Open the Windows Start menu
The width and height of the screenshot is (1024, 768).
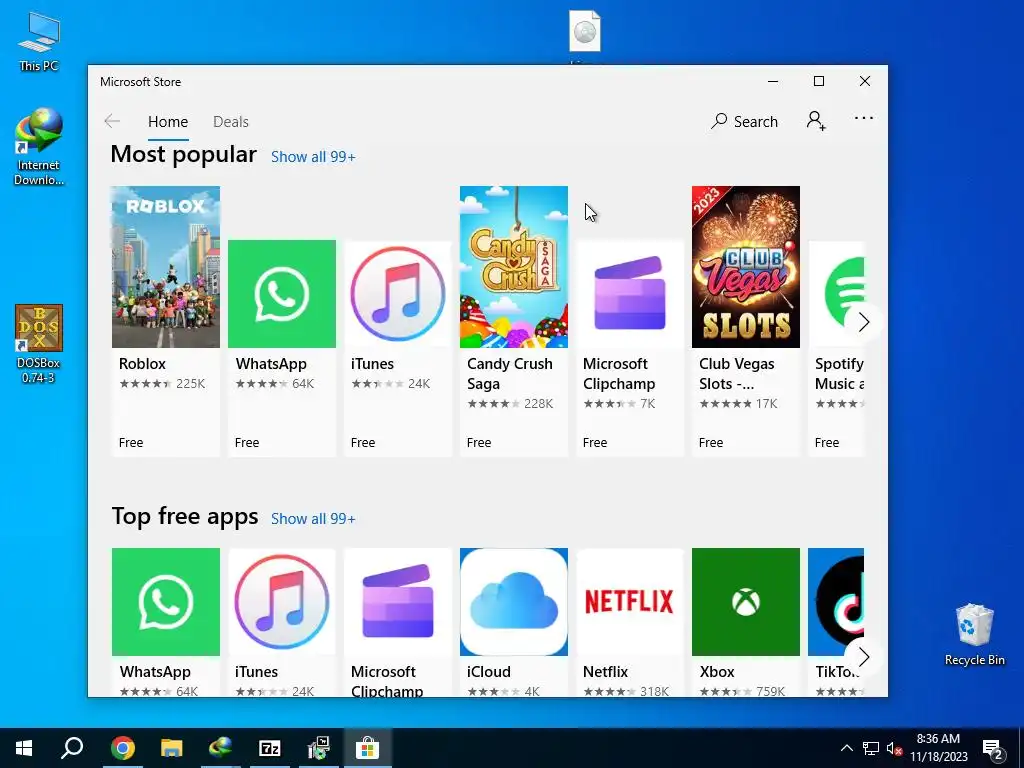pyautogui.click(x=24, y=748)
